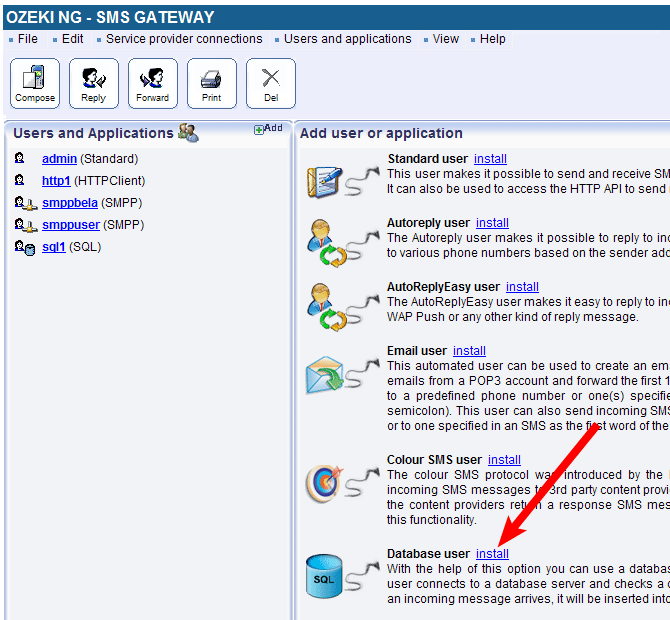Open the View menu

pos(445,39)
